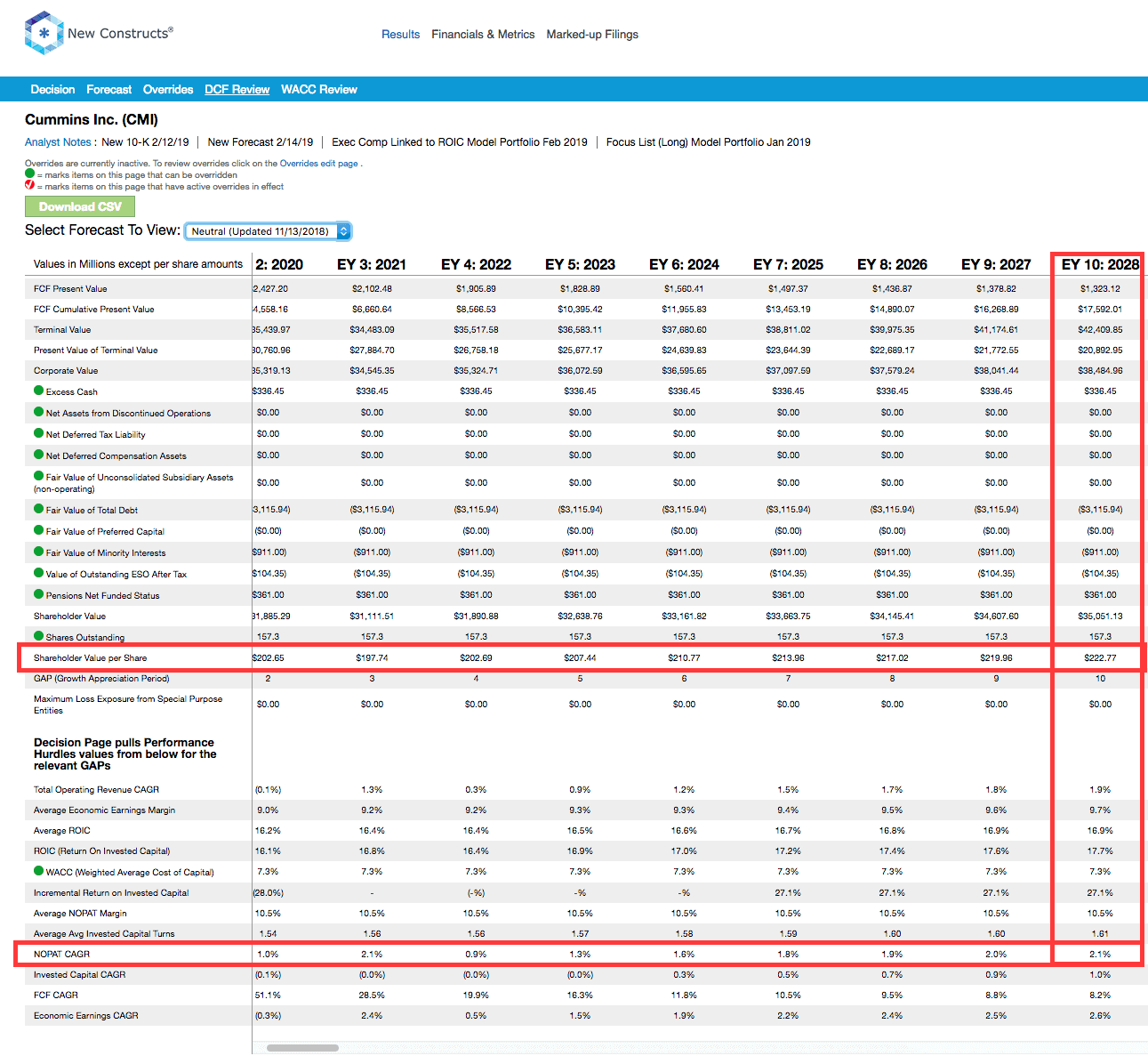The width and height of the screenshot is (1148, 1056).
Task: Click green dot for Net Assets from Discontinued Operations
Action: [38, 412]
